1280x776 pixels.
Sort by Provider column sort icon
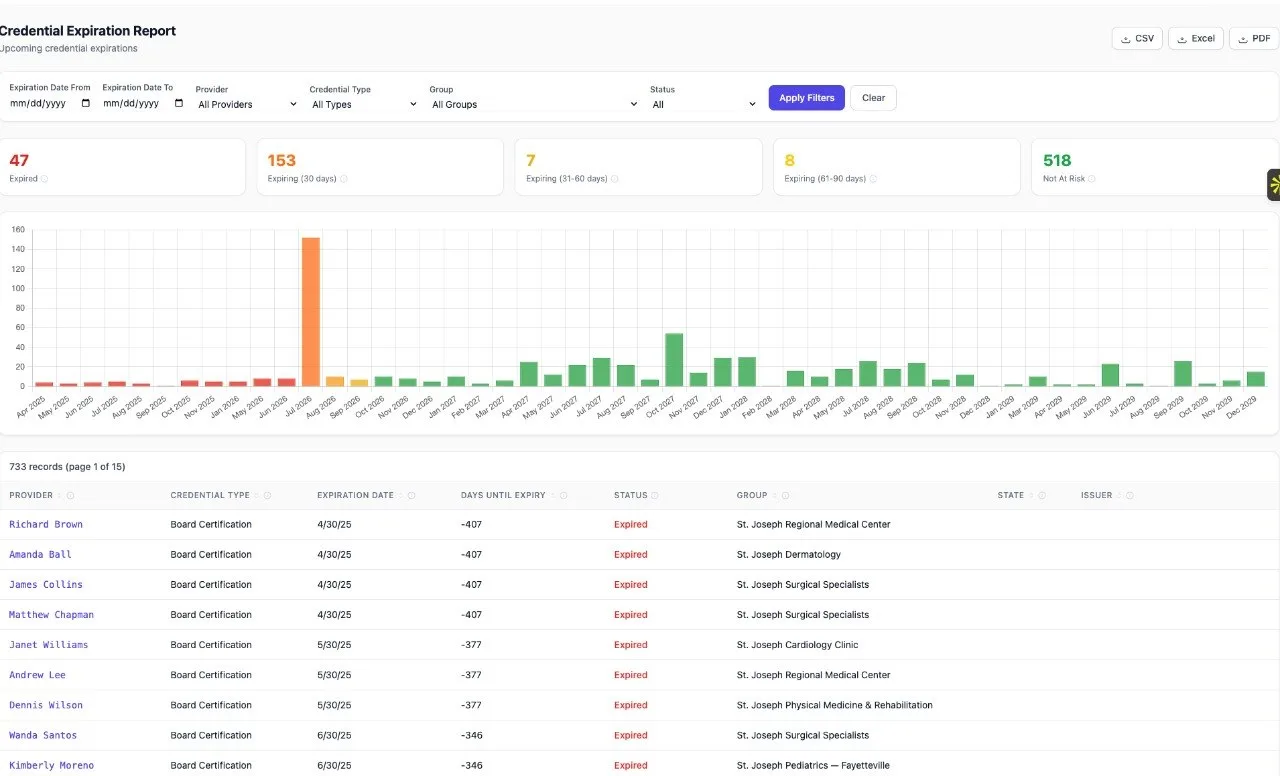(59, 495)
